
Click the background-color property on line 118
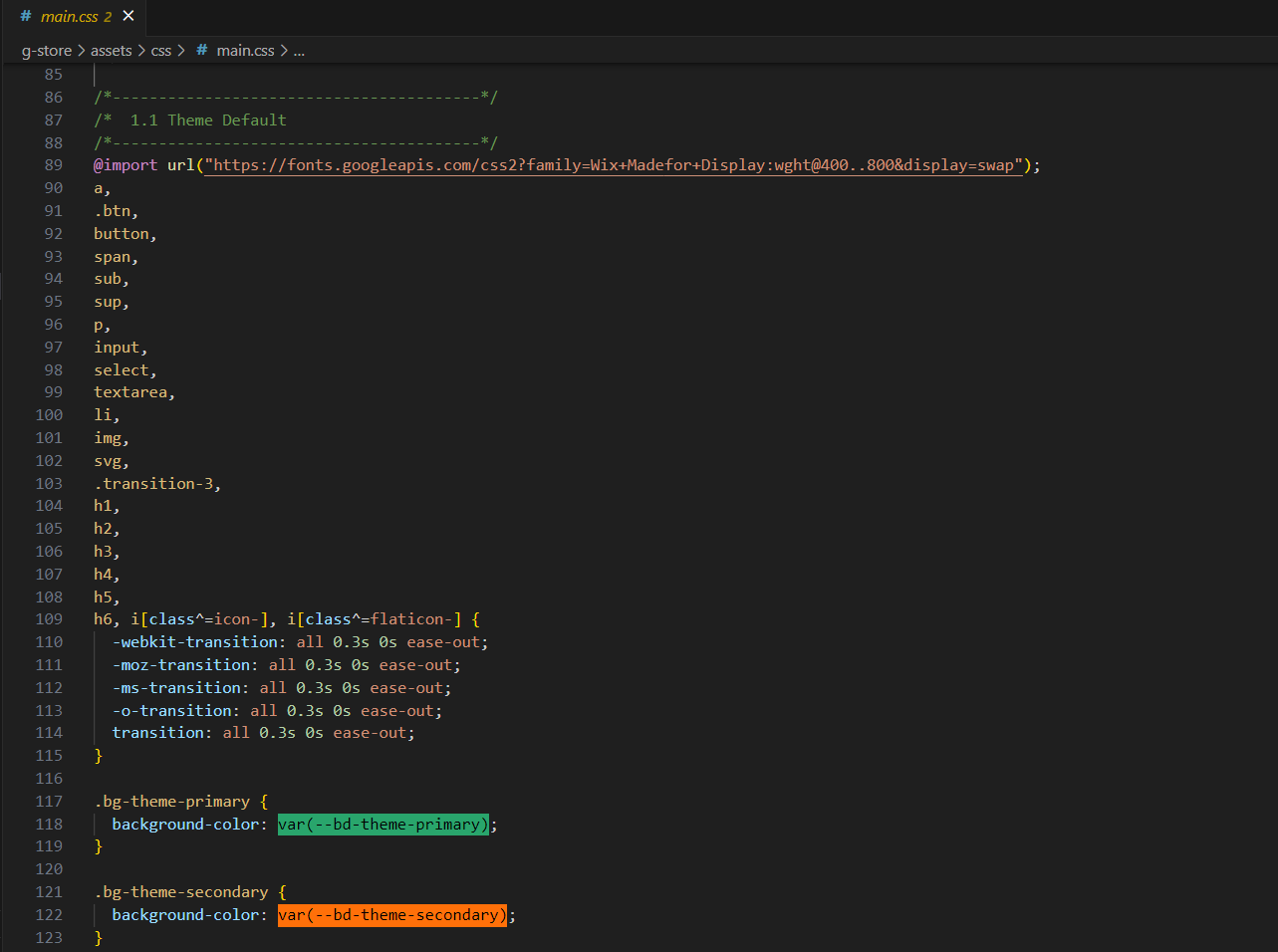pos(185,825)
